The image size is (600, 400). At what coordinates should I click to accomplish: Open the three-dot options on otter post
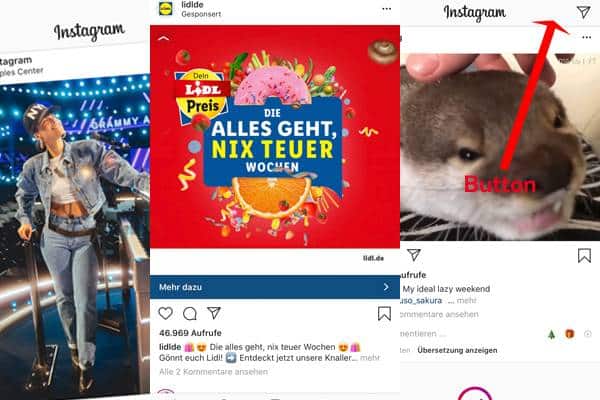coord(586,37)
